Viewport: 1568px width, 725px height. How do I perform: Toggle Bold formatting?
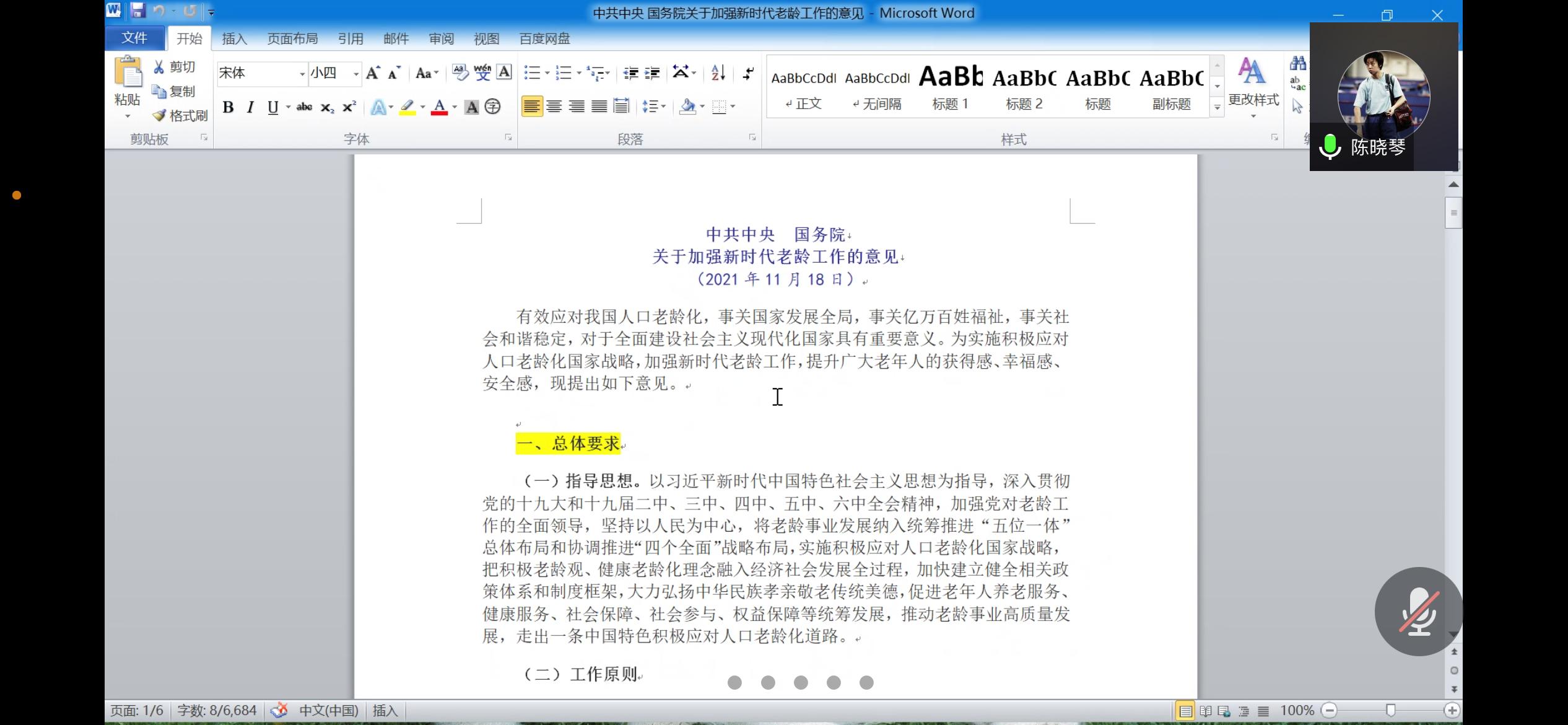228,107
